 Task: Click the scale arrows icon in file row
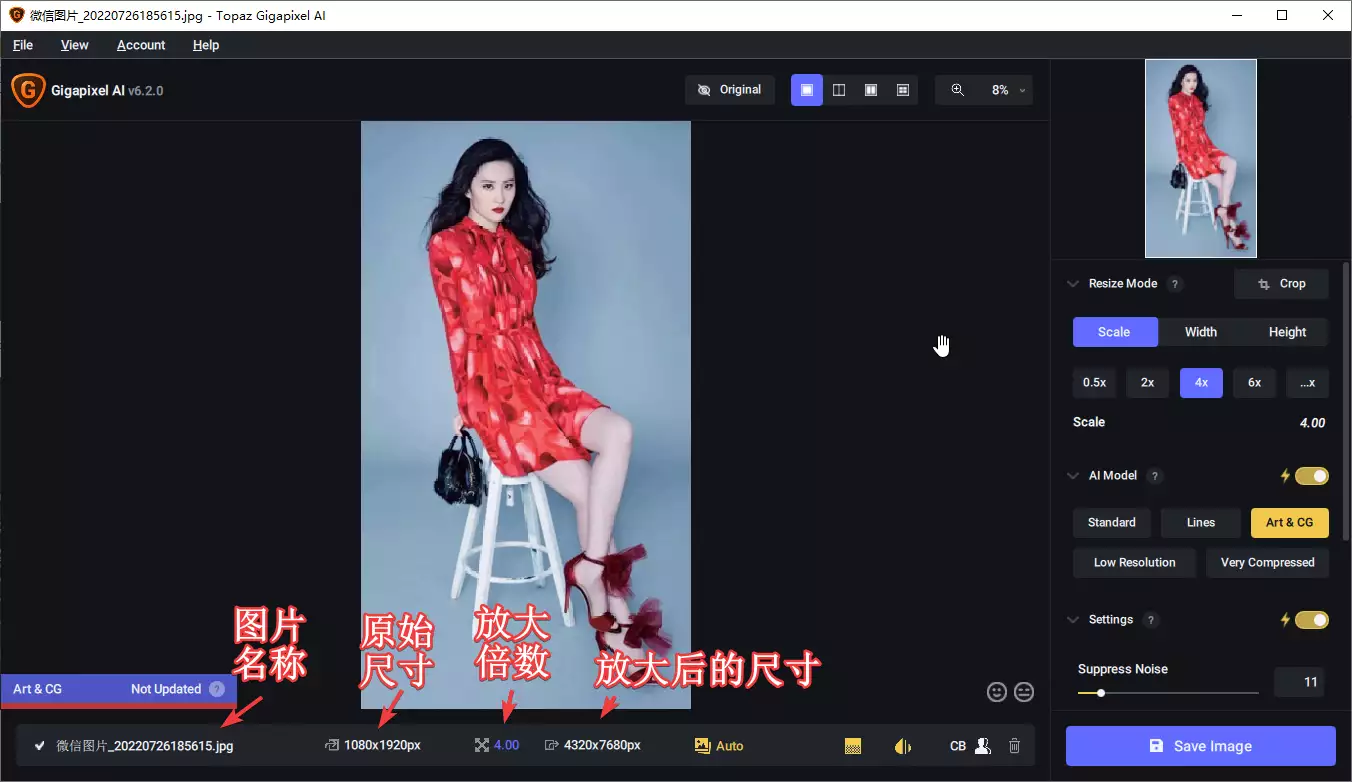click(482, 745)
